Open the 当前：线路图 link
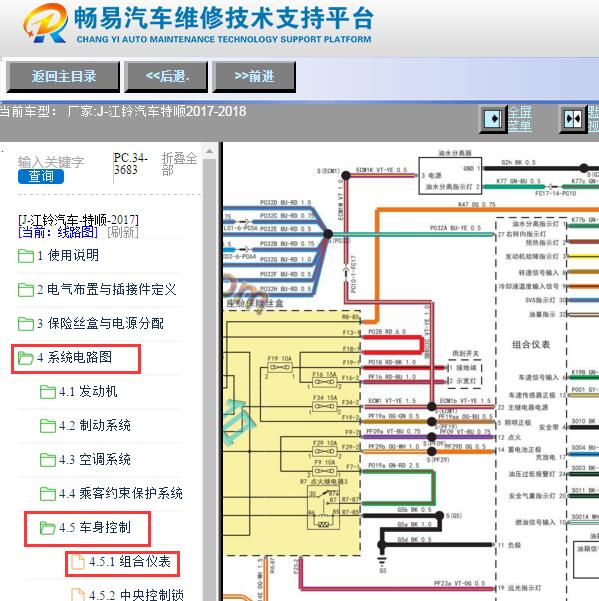The width and height of the screenshot is (599, 601). pos(58,232)
